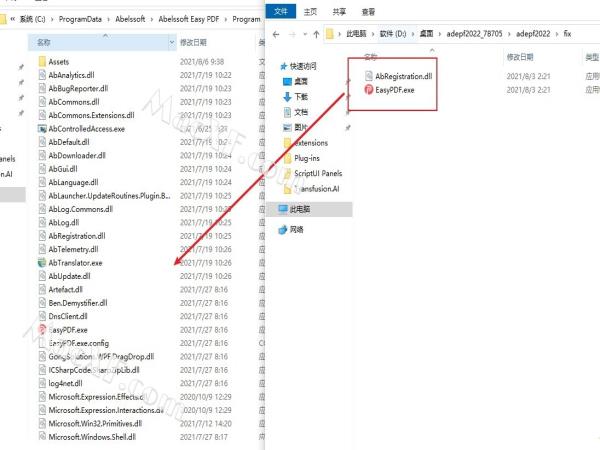
Task: Select AbUpdate.dll file
Action: (x=69, y=276)
